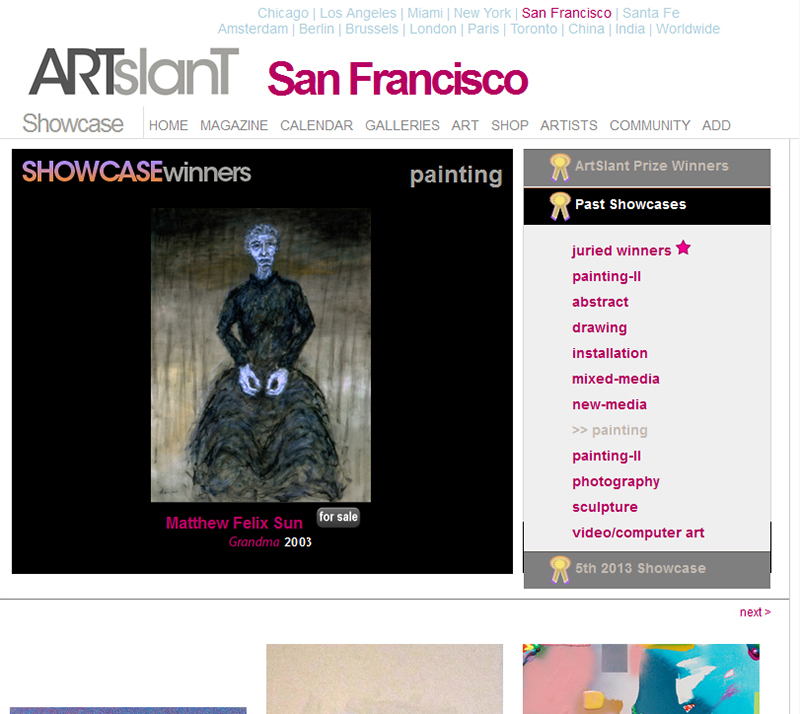Expand the 5th 2013 Showcase section
Viewport: 800px width, 714px height.
pos(640,568)
